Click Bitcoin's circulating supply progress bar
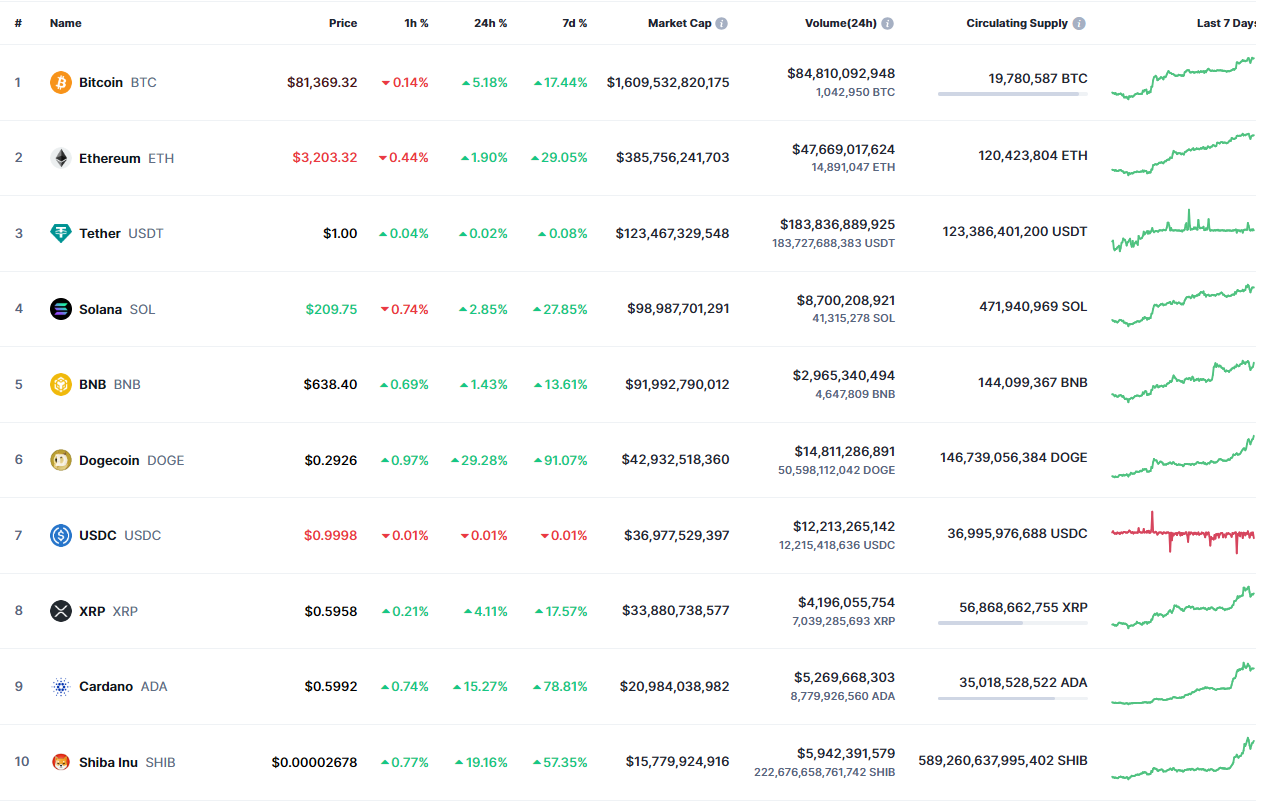The image size is (1280, 801). tap(1013, 94)
